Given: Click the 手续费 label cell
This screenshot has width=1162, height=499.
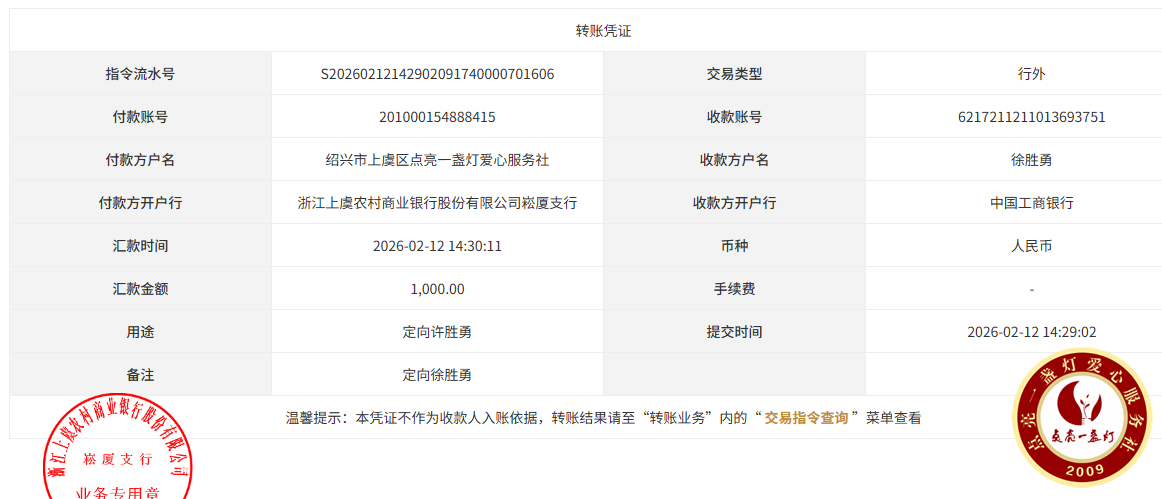Looking at the screenshot, I should pos(734,289).
